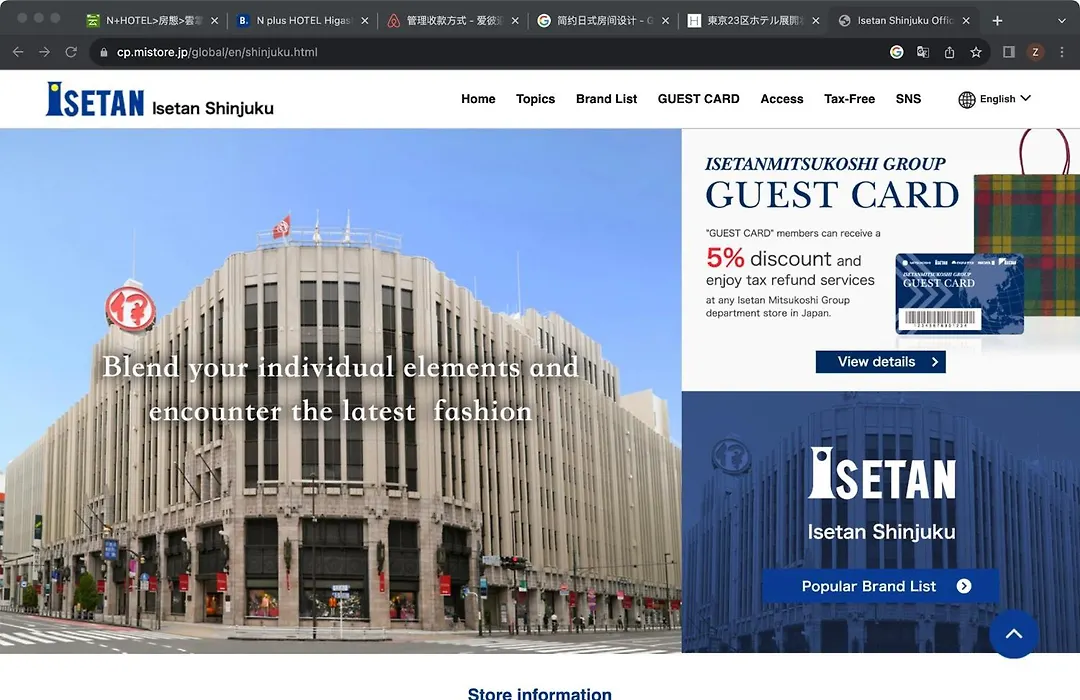
Task: Open the share icon in address bar
Action: (x=949, y=52)
